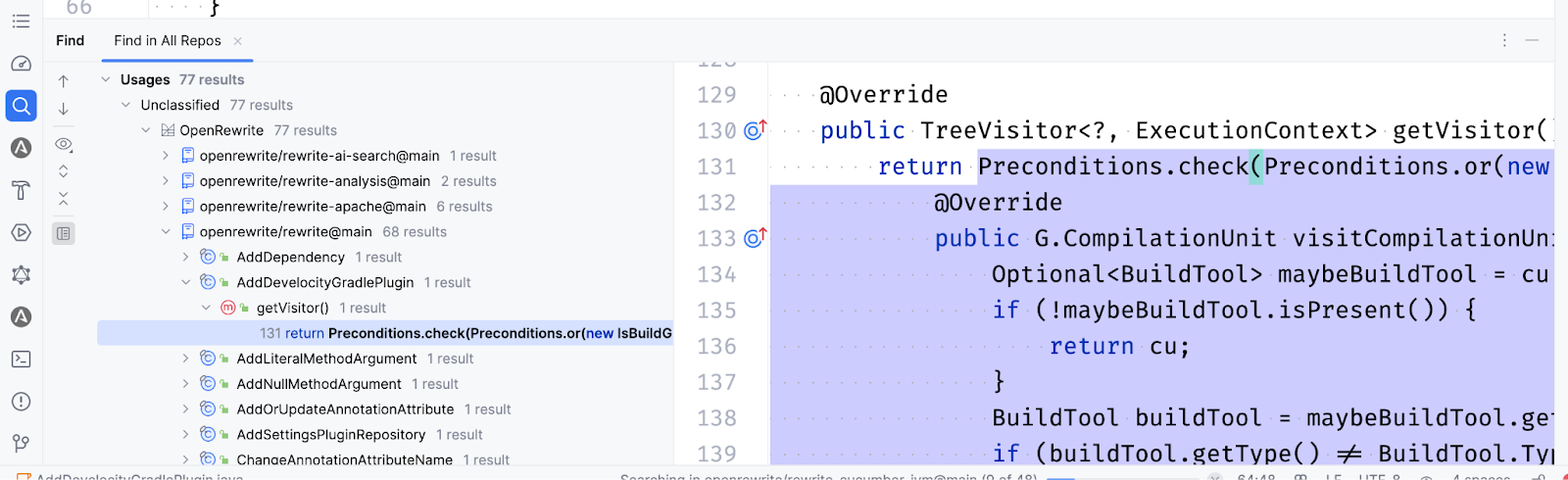This screenshot has width=1568, height=480.
Task: Open the Git branch tool icon
Action: coord(21,444)
